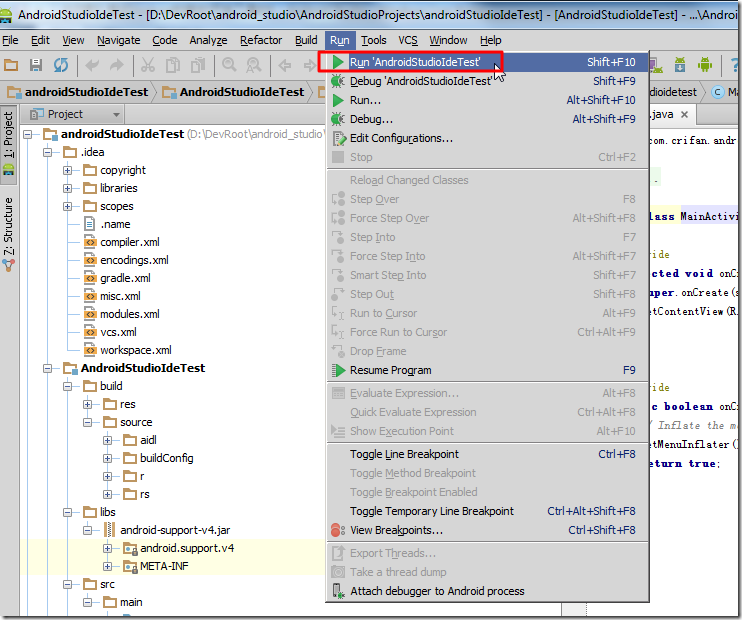Open Edit Configurations... from Run menu
The image size is (742, 620).
(x=487, y=138)
